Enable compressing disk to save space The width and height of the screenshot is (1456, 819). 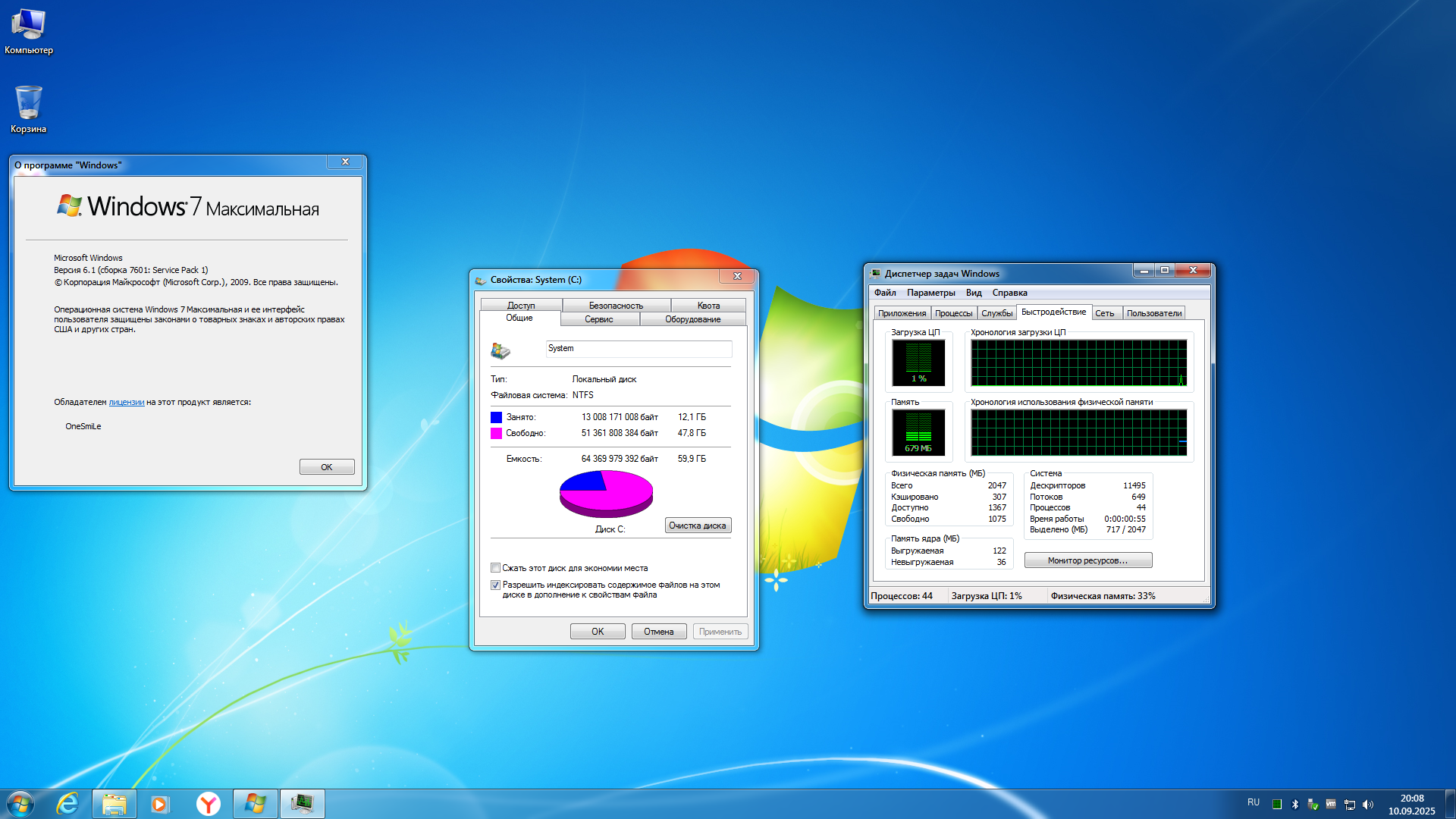coord(495,567)
